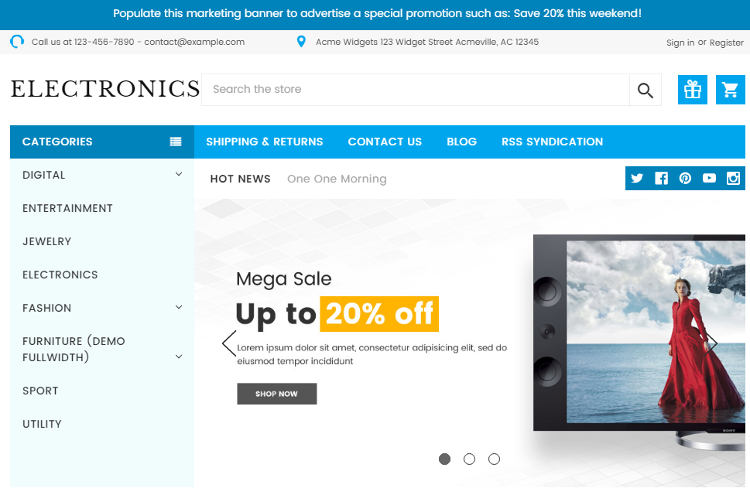
Task: Go to the Contact Us page
Action: pyautogui.click(x=385, y=142)
